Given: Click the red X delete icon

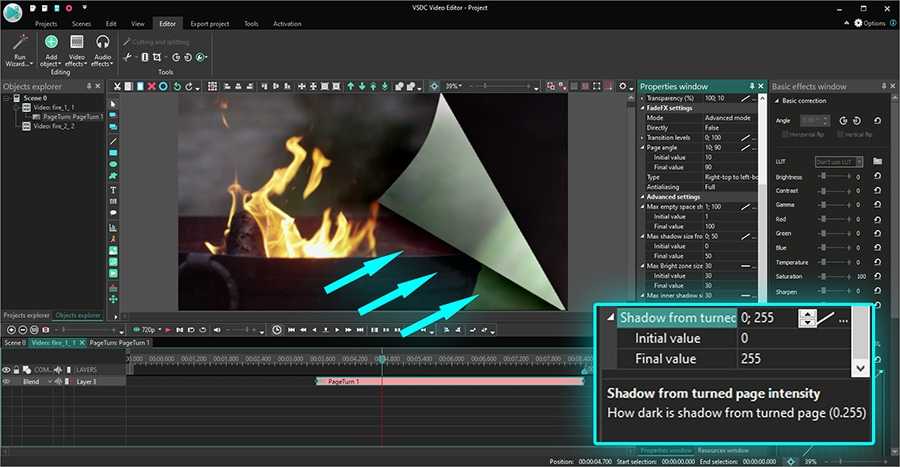Looking at the screenshot, I should (x=151, y=87).
